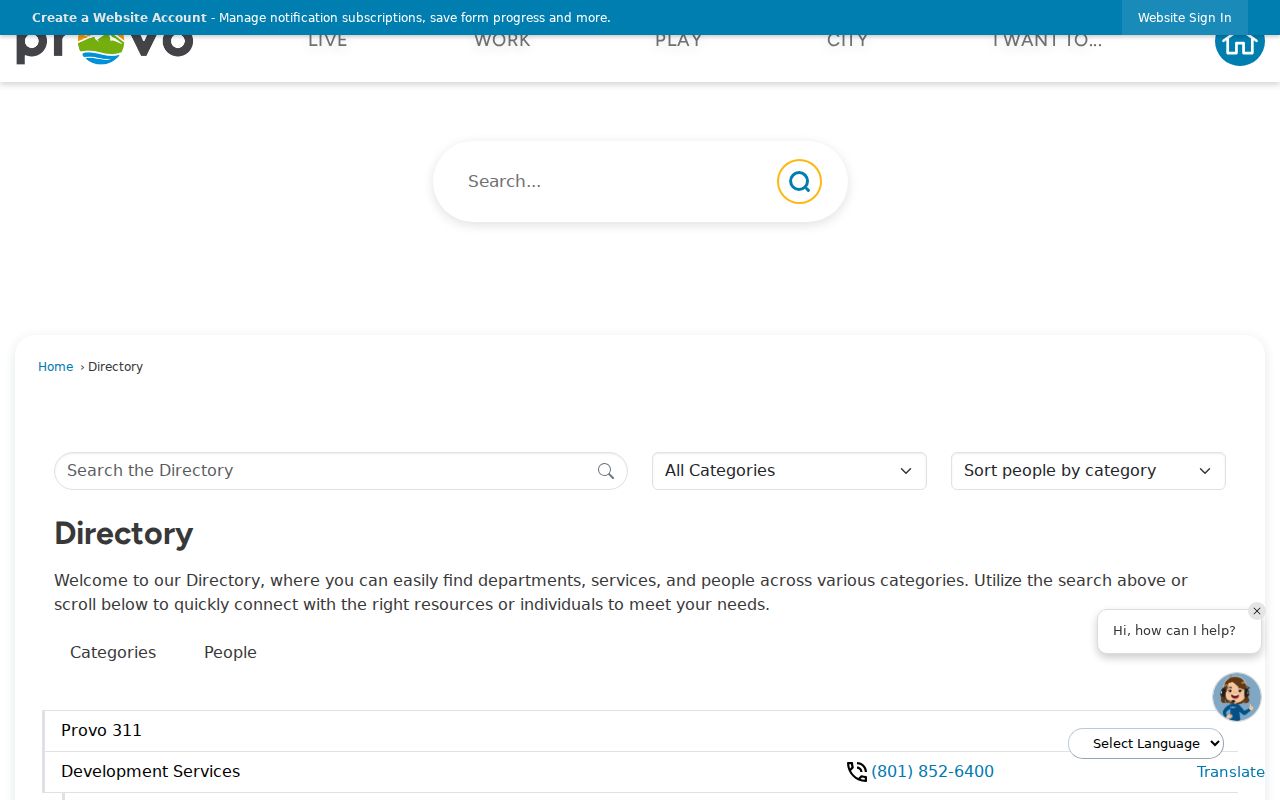
Task: Click the phone icon beside Development Services
Action: tap(857, 772)
